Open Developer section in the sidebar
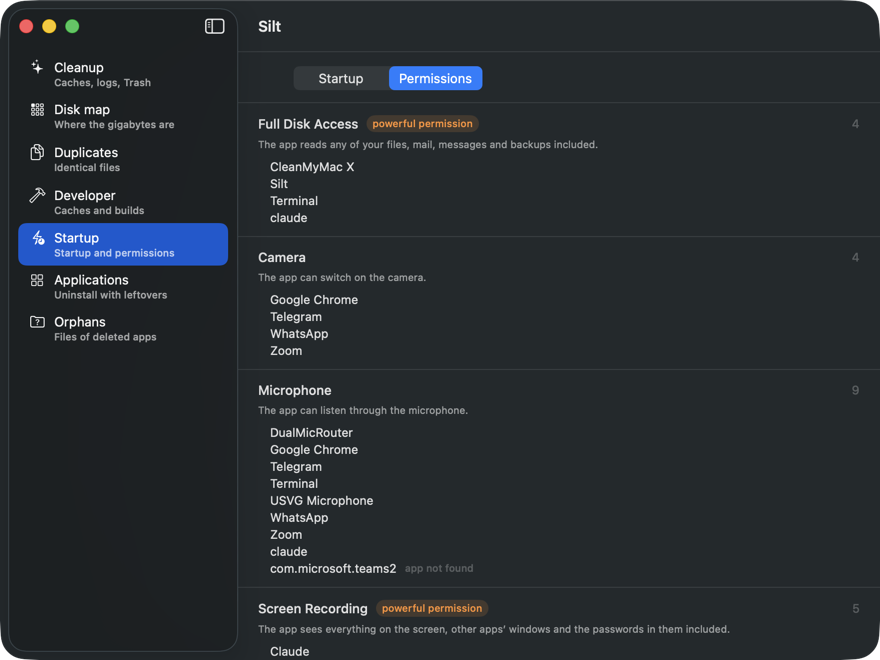This screenshot has width=880, height=660. pyautogui.click(x=123, y=202)
